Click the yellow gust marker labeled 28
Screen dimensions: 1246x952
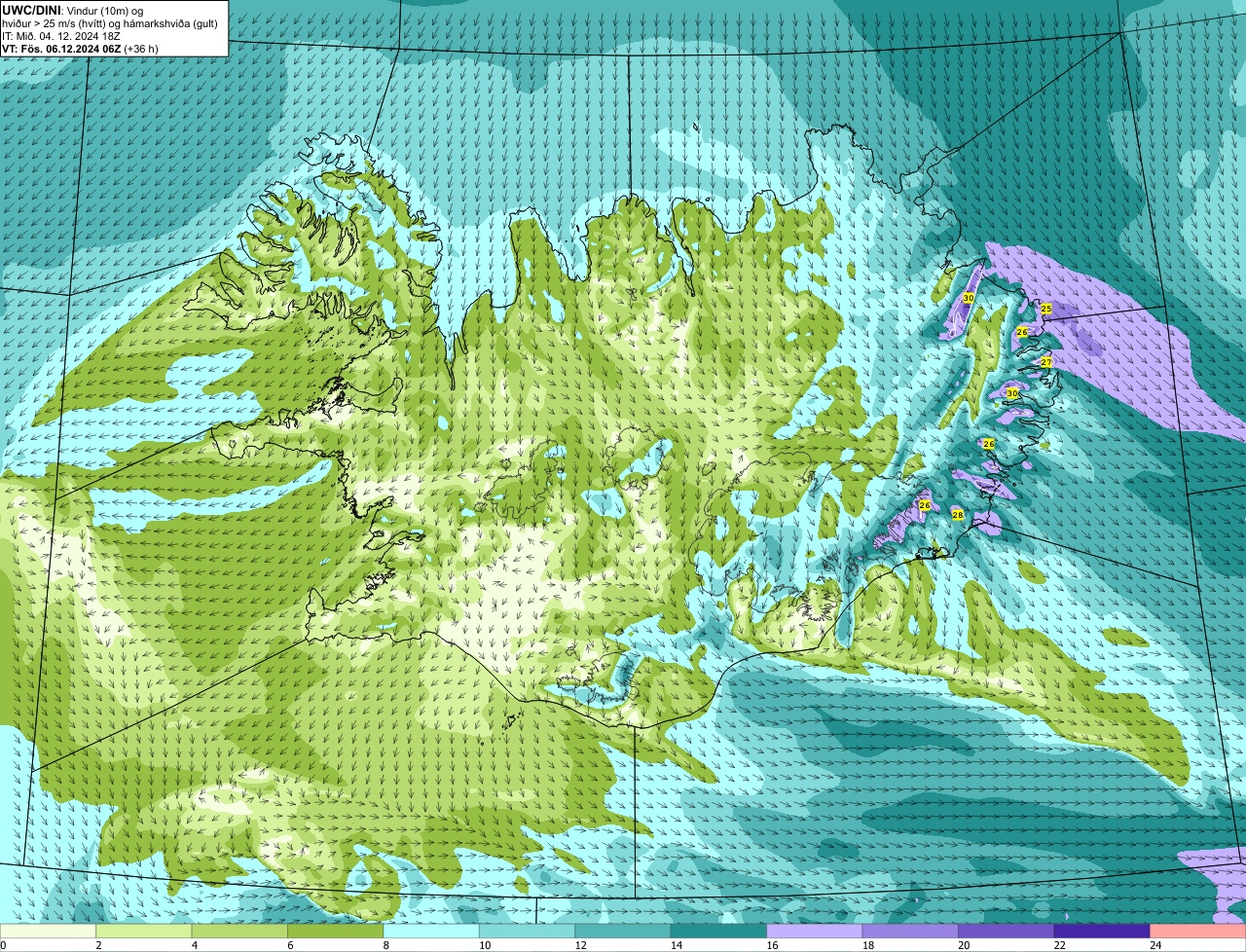(x=958, y=515)
